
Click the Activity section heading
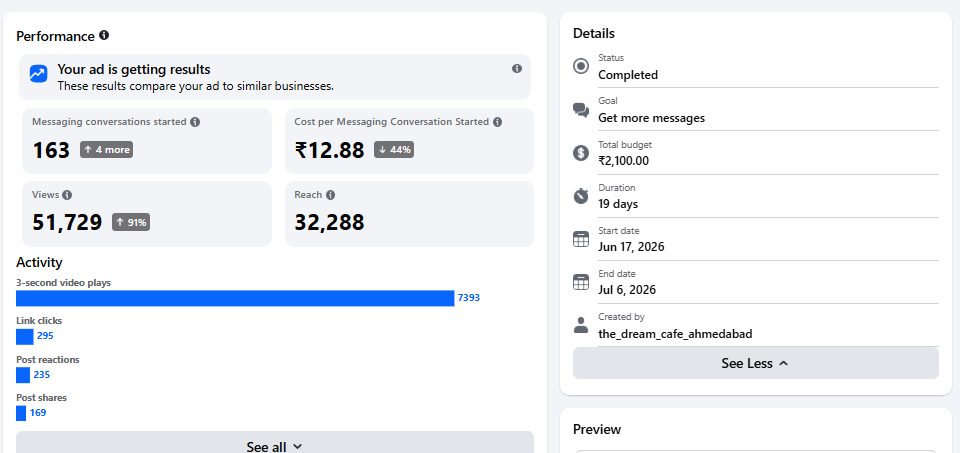pyautogui.click(x=39, y=263)
